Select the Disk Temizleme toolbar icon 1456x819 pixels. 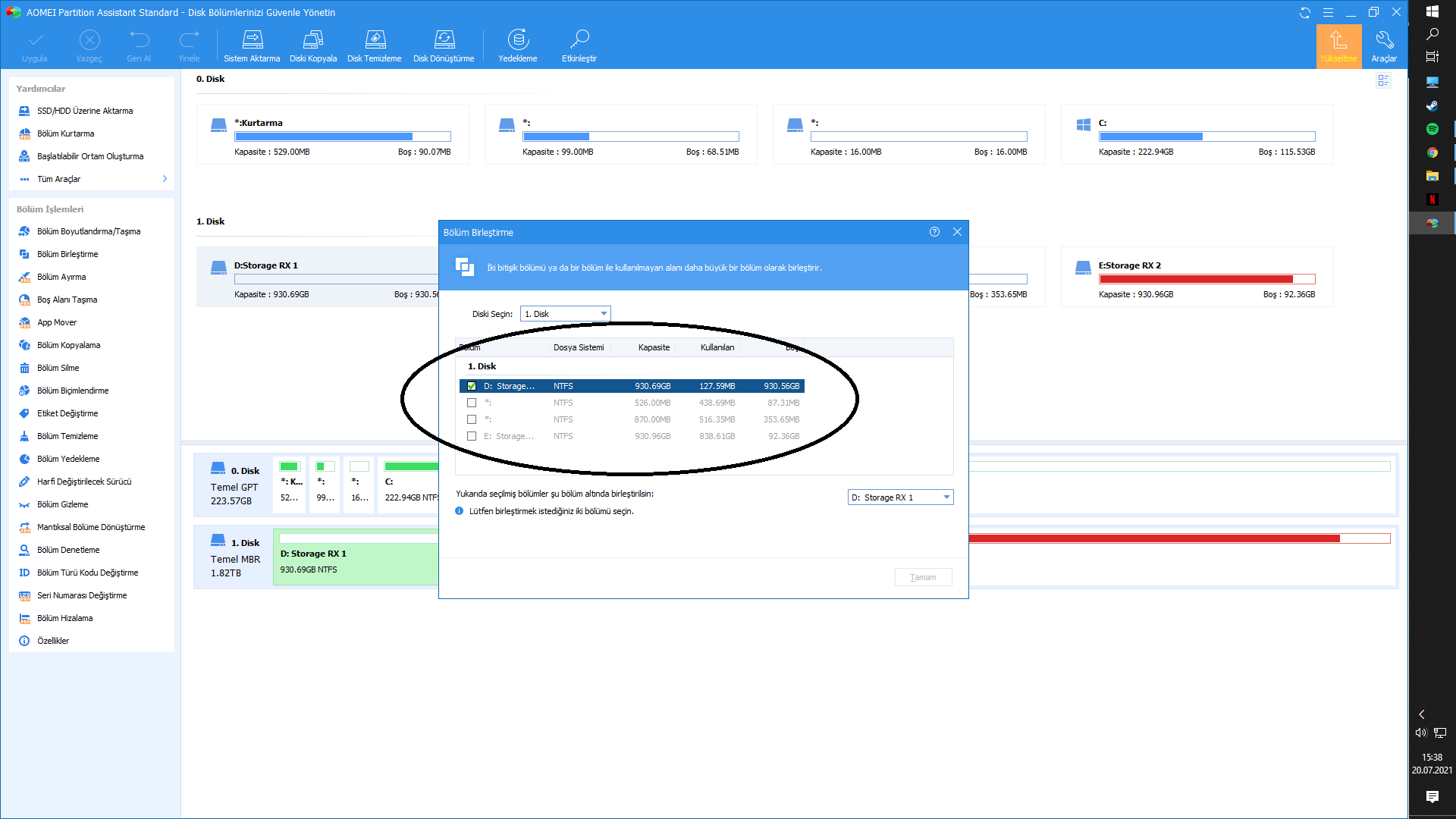click(x=375, y=39)
